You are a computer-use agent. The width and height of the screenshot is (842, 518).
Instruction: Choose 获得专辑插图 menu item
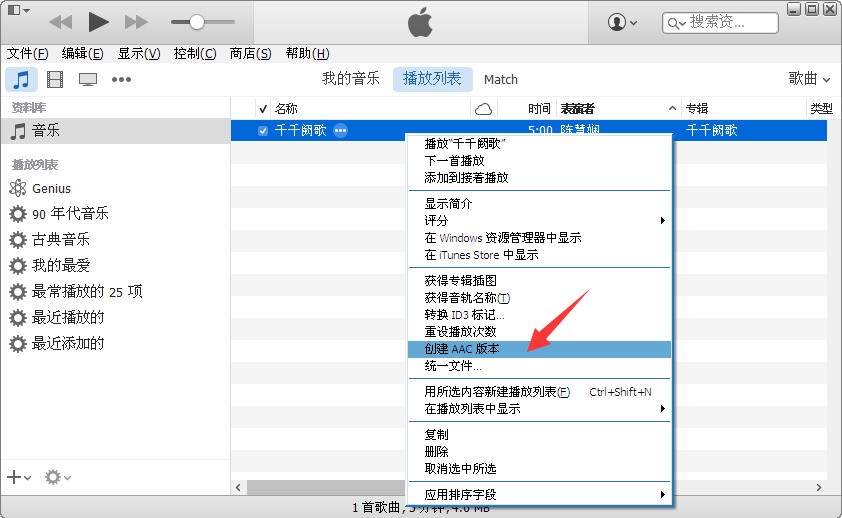coord(540,280)
